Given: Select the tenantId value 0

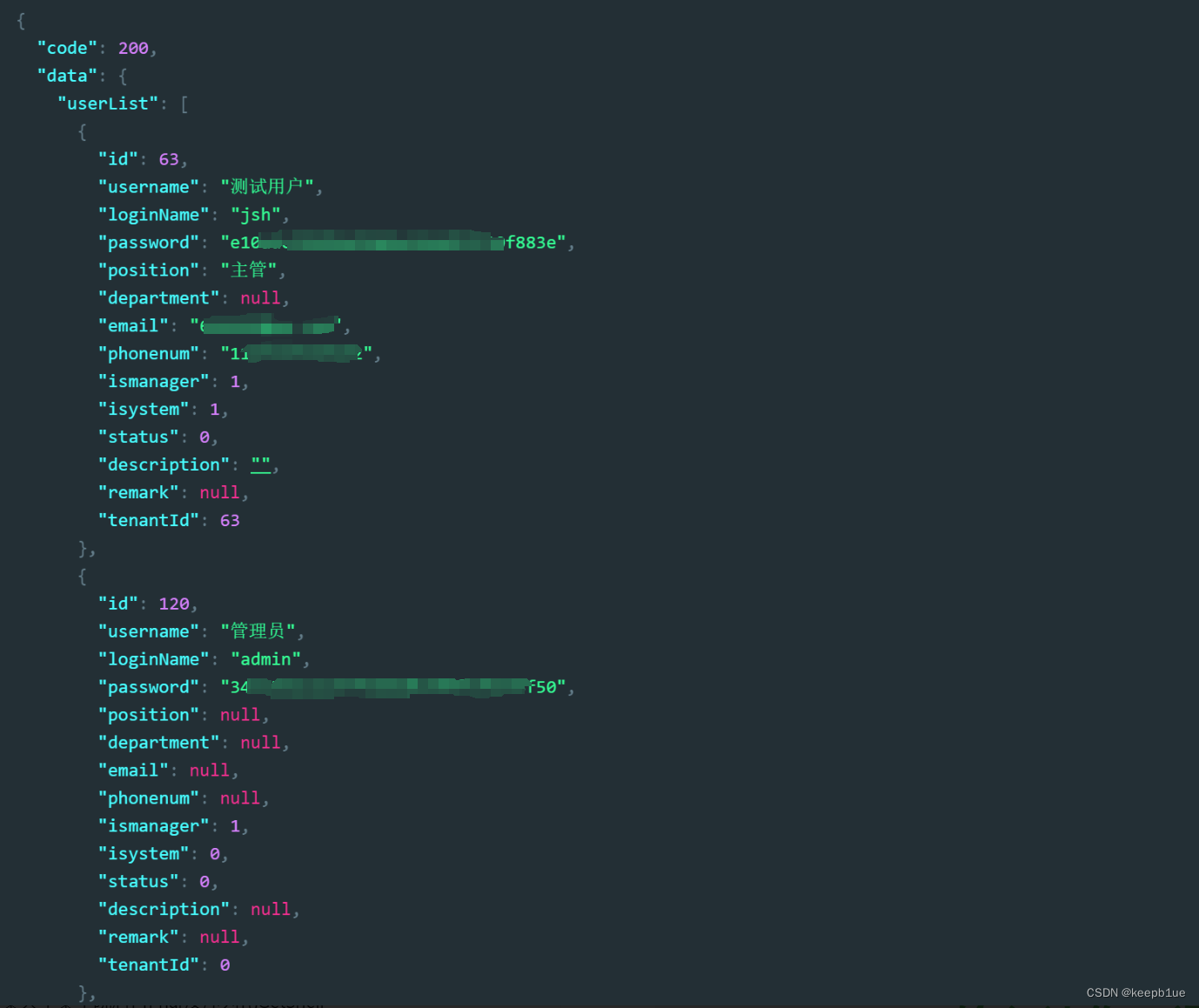Looking at the screenshot, I should pyautogui.click(x=225, y=965).
